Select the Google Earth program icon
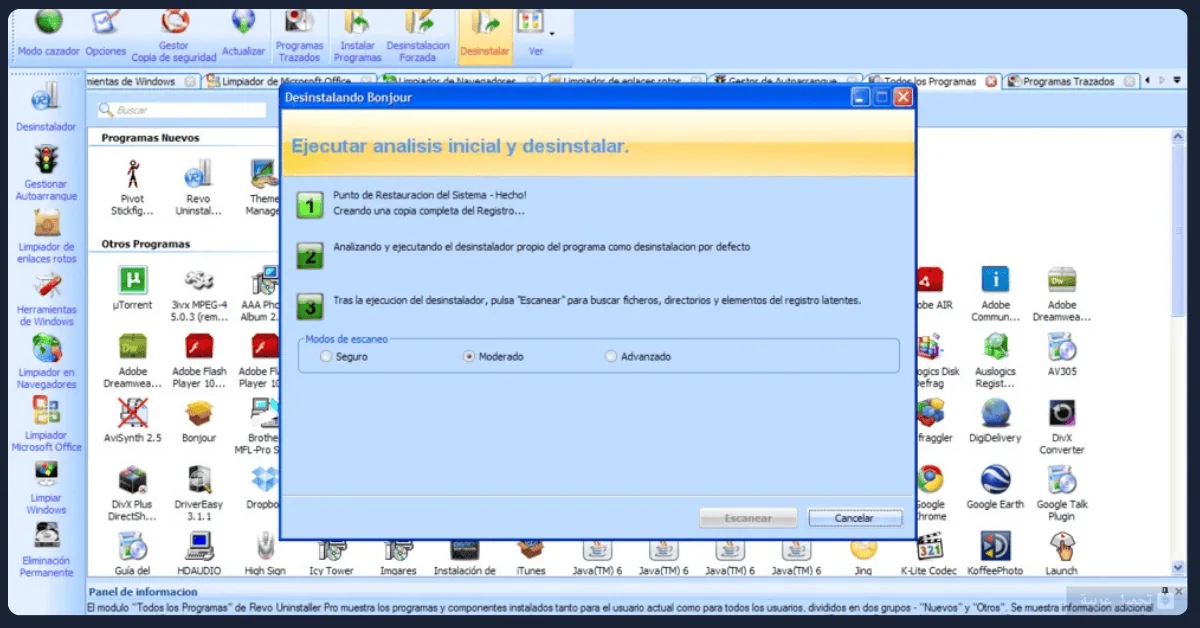1200x628 pixels. [995, 487]
